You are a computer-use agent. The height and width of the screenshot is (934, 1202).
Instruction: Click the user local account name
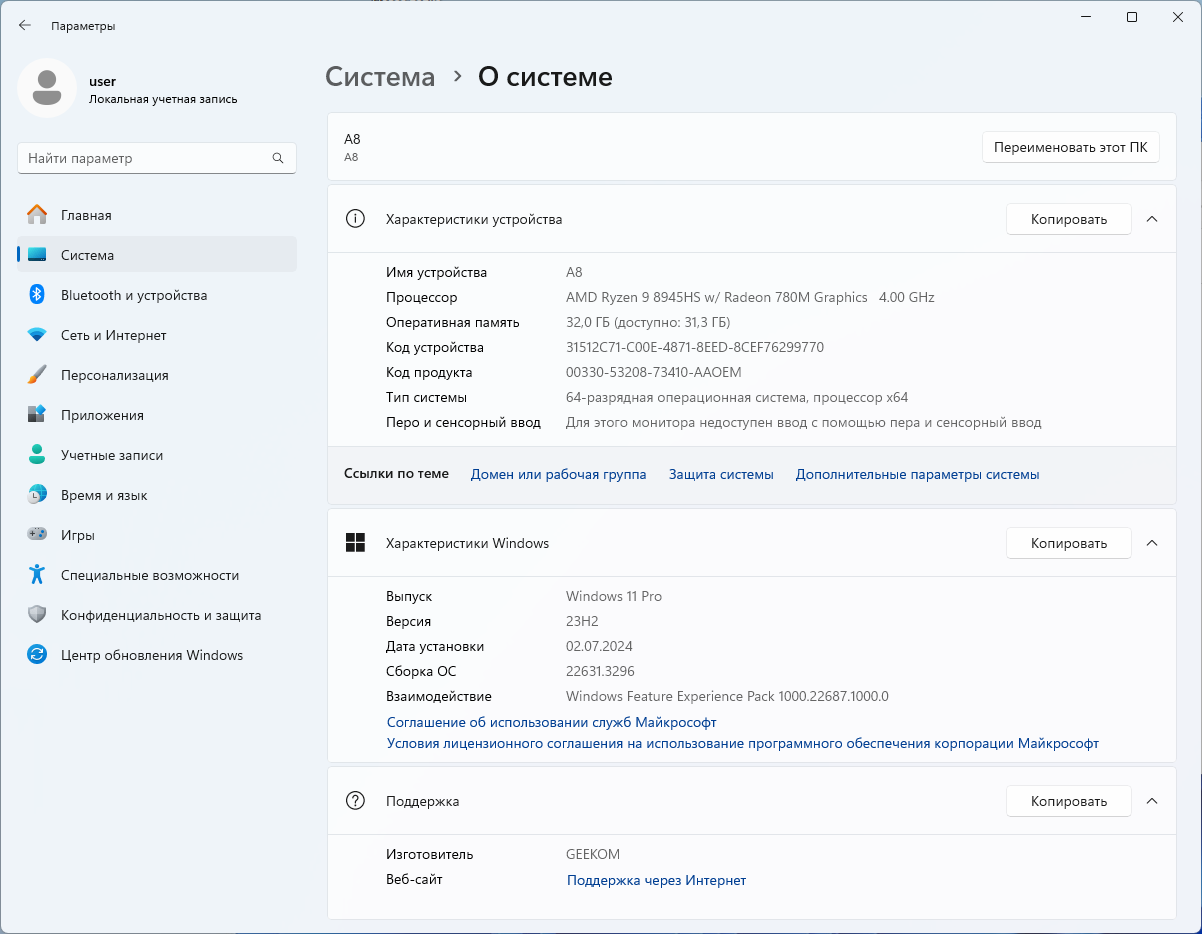[102, 81]
